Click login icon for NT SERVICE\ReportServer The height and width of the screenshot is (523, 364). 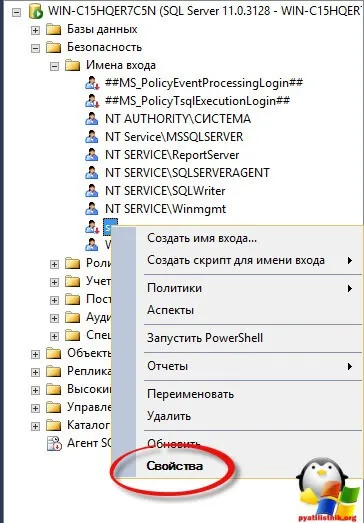pyautogui.click(x=91, y=155)
